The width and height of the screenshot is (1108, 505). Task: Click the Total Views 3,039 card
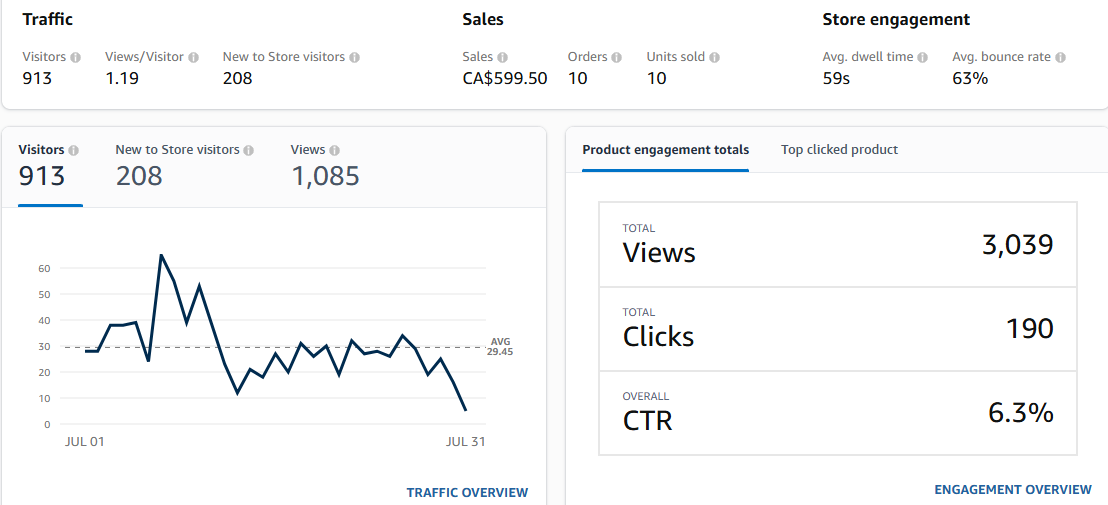point(838,245)
